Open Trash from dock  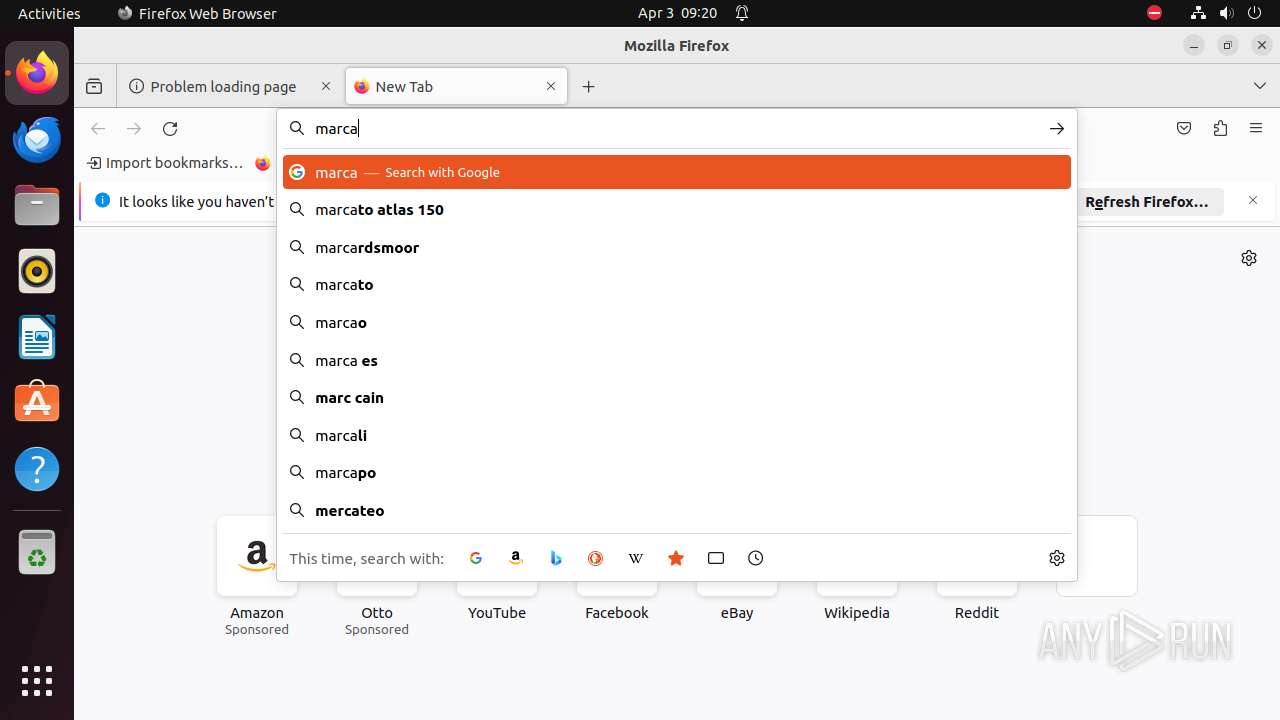(37, 551)
